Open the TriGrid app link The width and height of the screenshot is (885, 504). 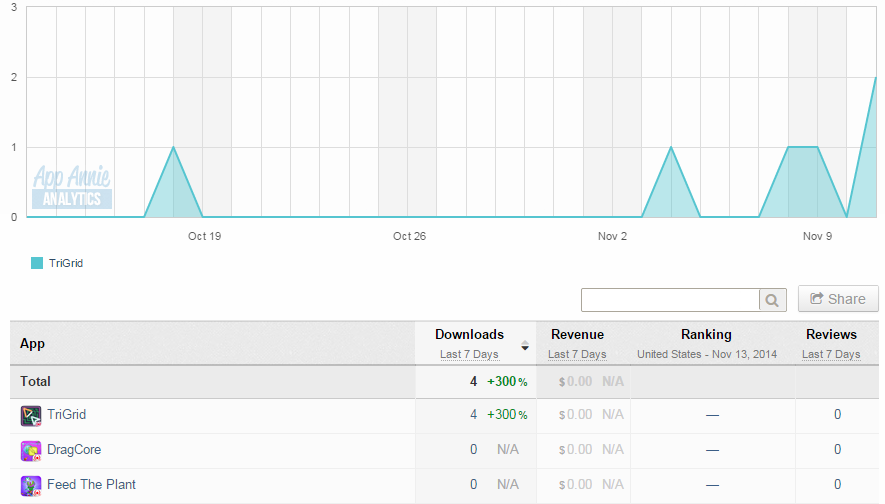[x=67, y=414]
